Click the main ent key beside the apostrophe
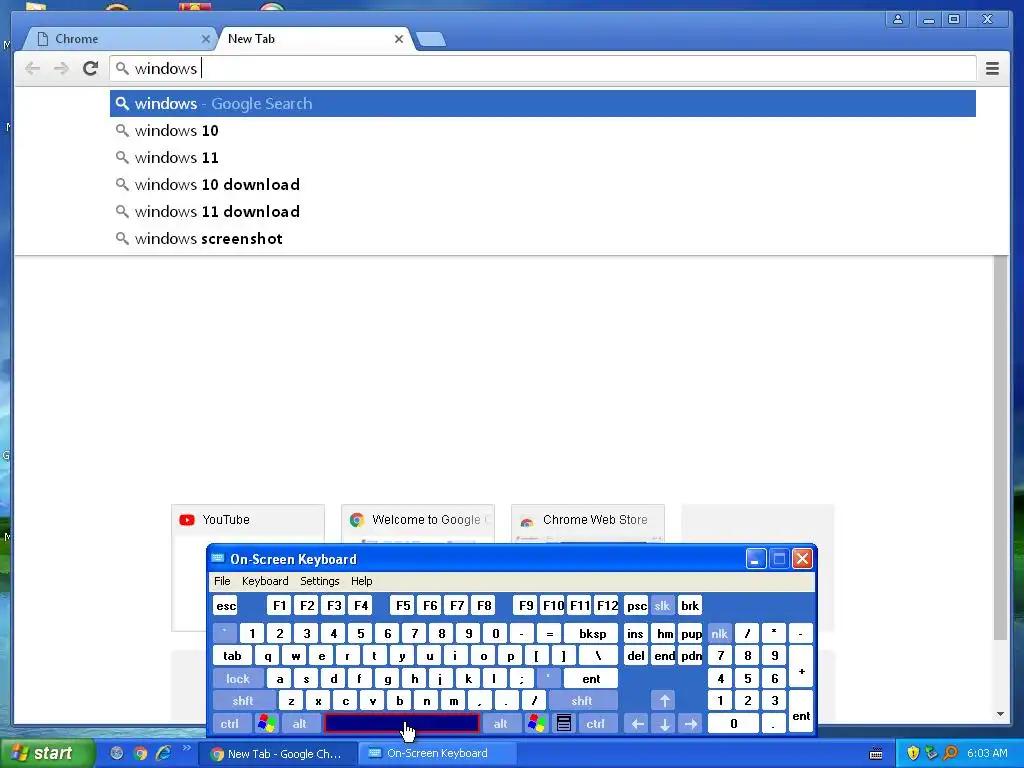 click(591, 679)
